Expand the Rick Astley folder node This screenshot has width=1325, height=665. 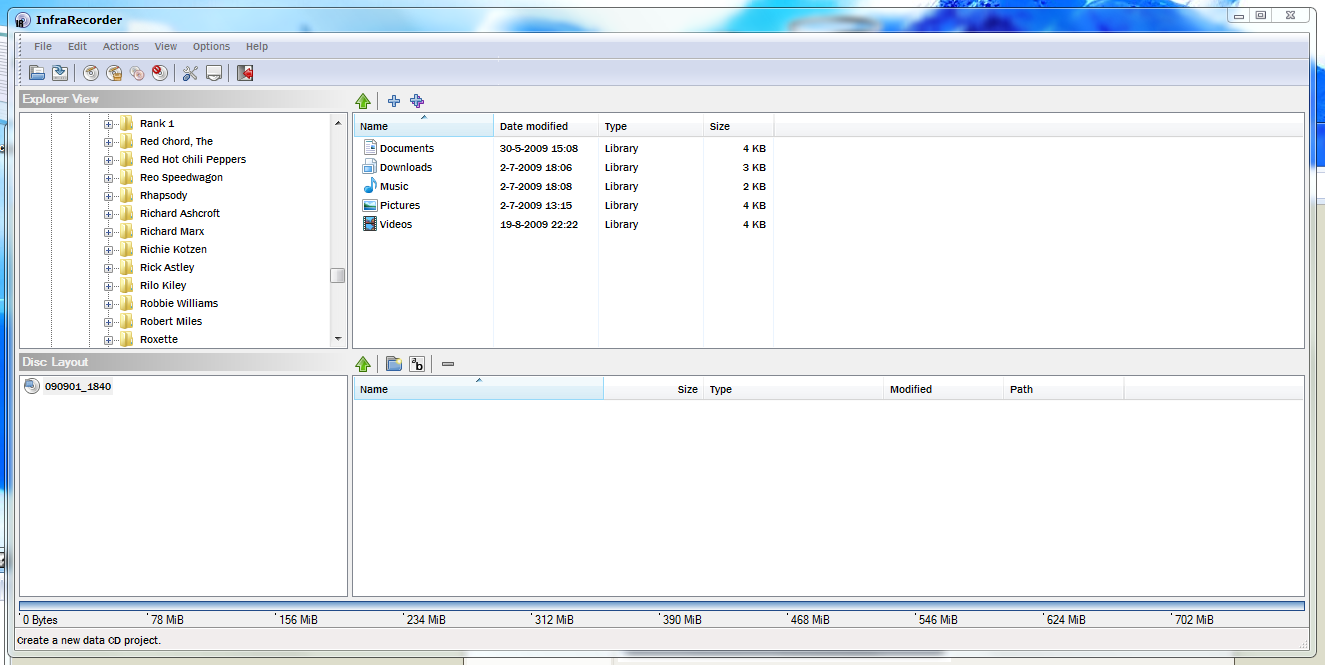(109, 268)
